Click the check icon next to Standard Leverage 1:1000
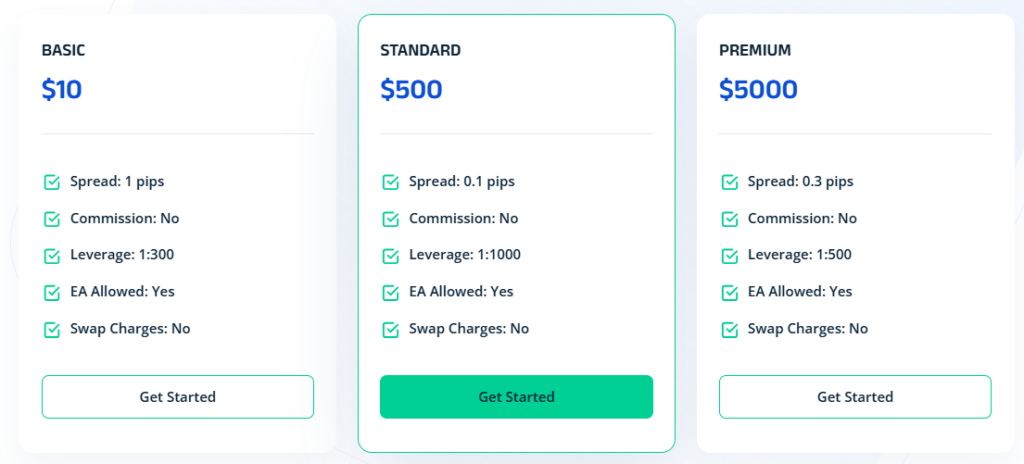Viewport: 1024px width, 464px height. point(391,255)
